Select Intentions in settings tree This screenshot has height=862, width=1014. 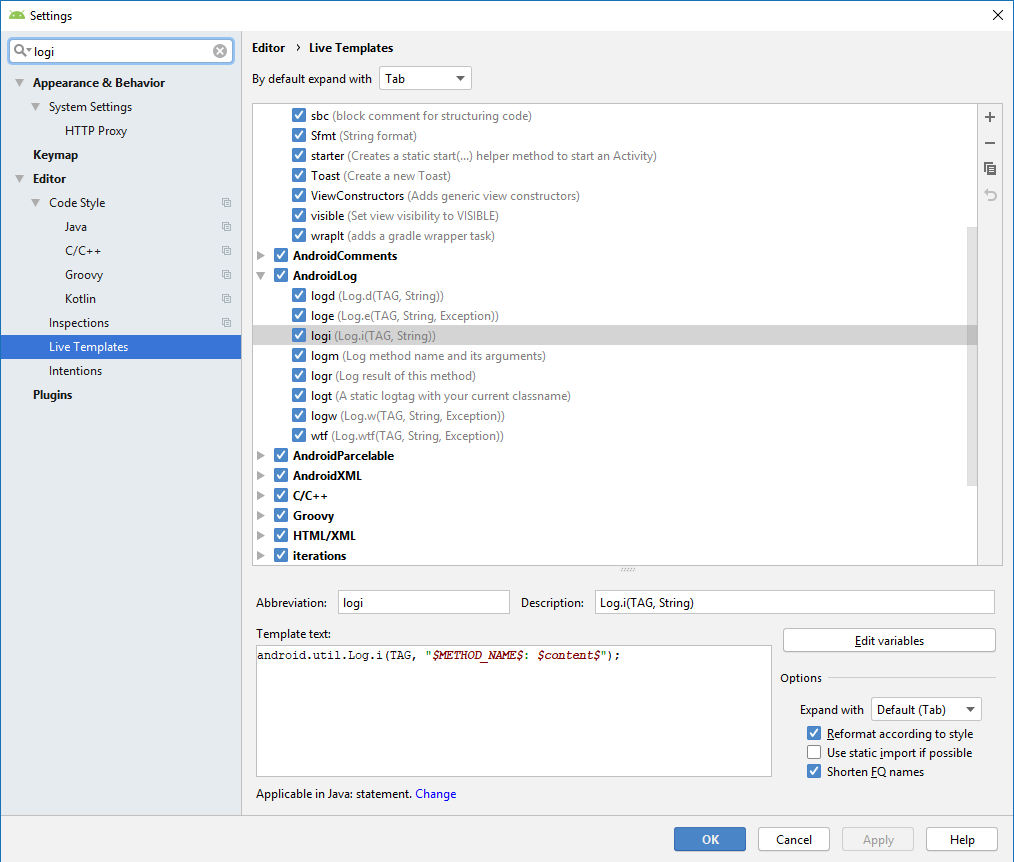tap(75, 371)
